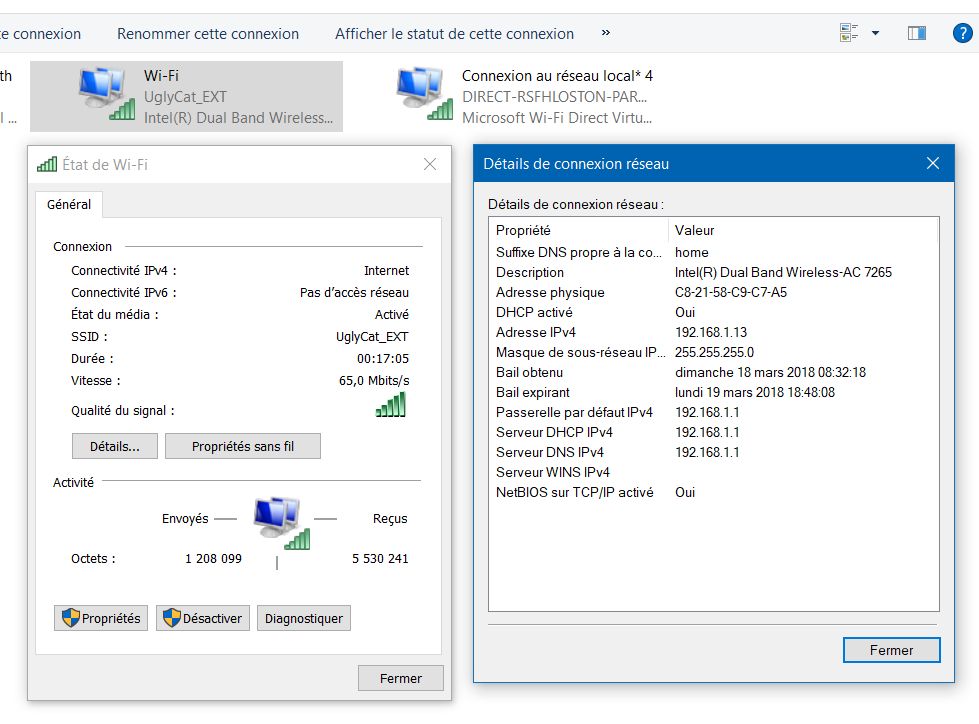Click the État de Wi-Fi title bar icon

pyautogui.click(x=47, y=165)
